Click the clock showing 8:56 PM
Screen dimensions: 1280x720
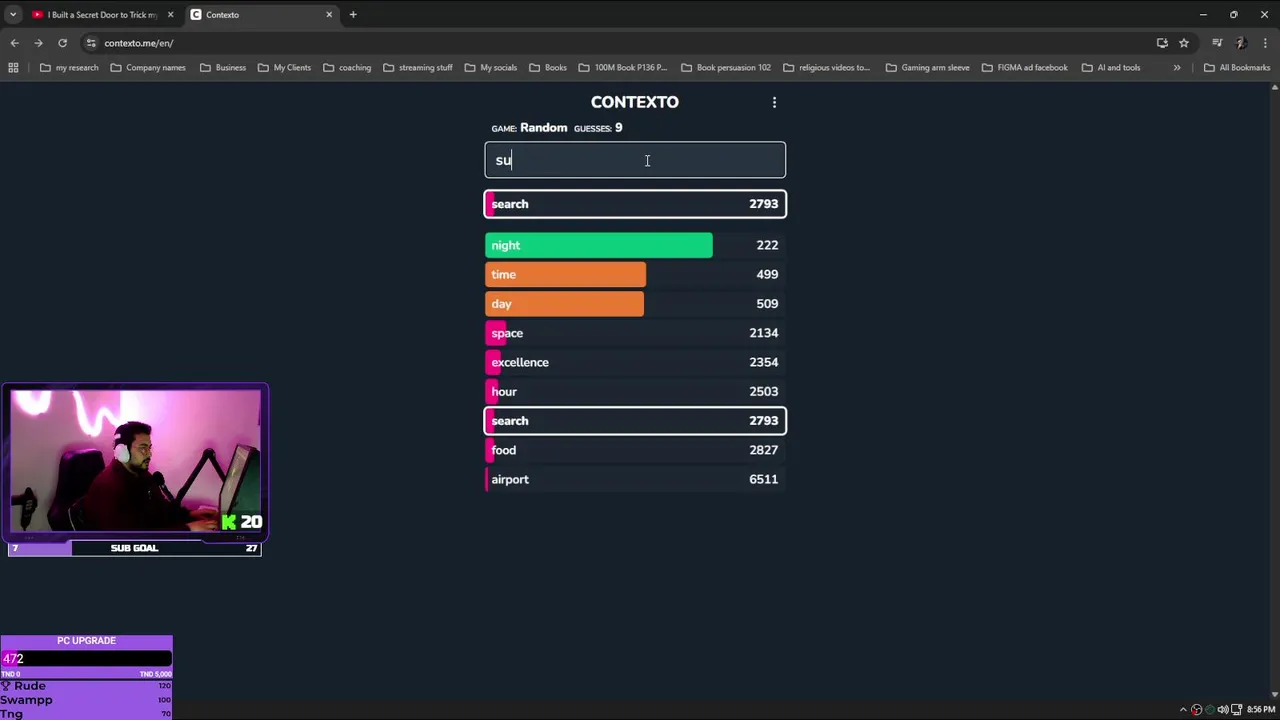tap(1260, 710)
